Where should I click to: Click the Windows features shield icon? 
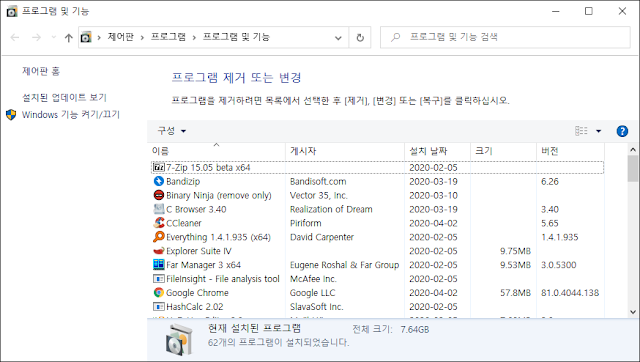pyautogui.click(x=11, y=115)
